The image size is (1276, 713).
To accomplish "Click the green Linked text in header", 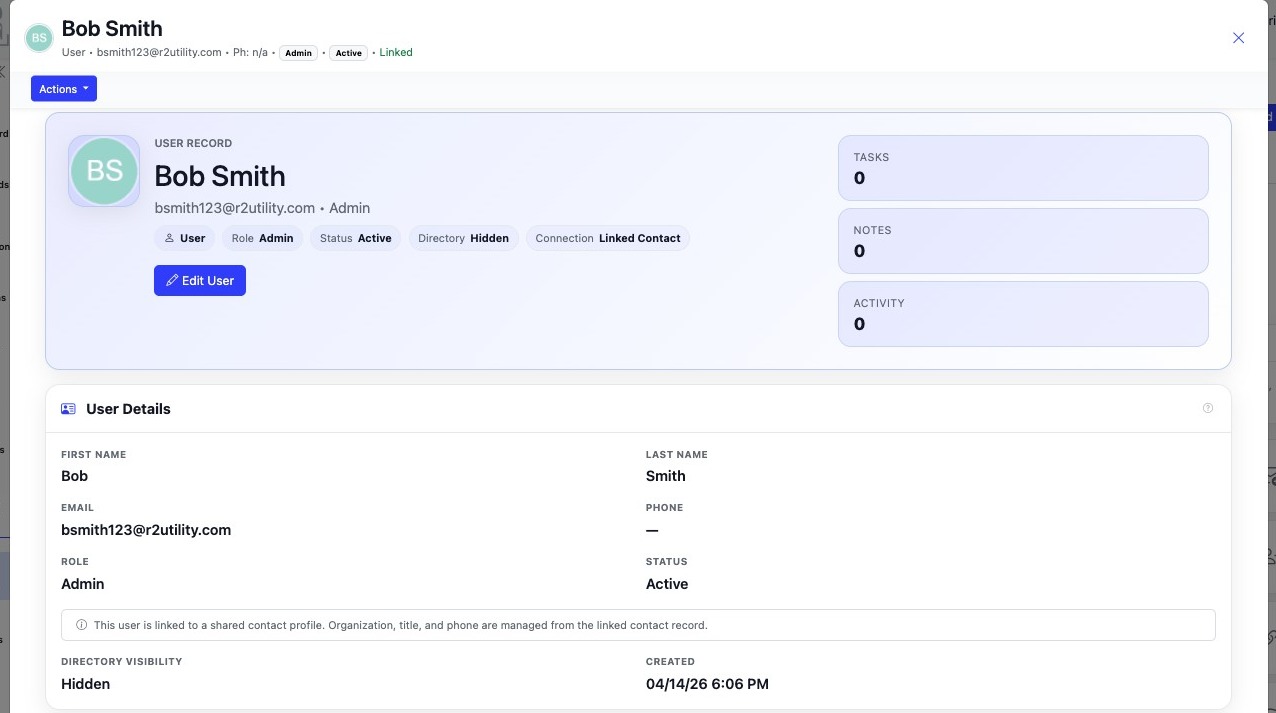I will (396, 52).
